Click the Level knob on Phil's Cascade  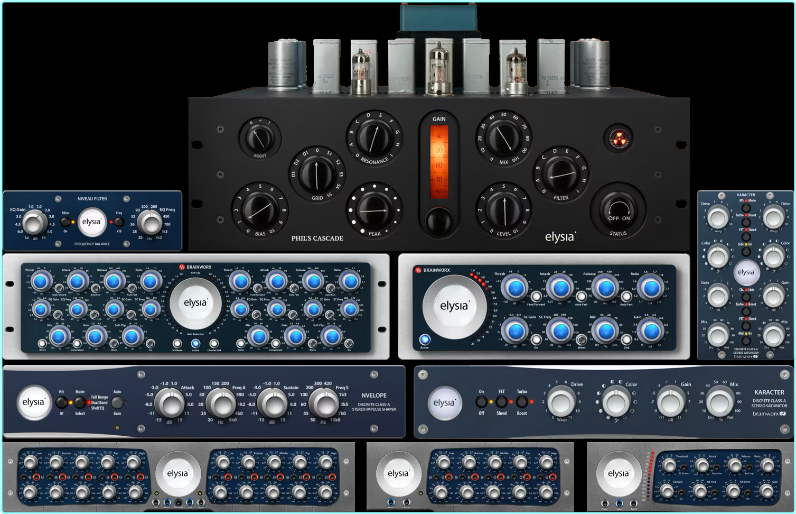tap(504, 210)
